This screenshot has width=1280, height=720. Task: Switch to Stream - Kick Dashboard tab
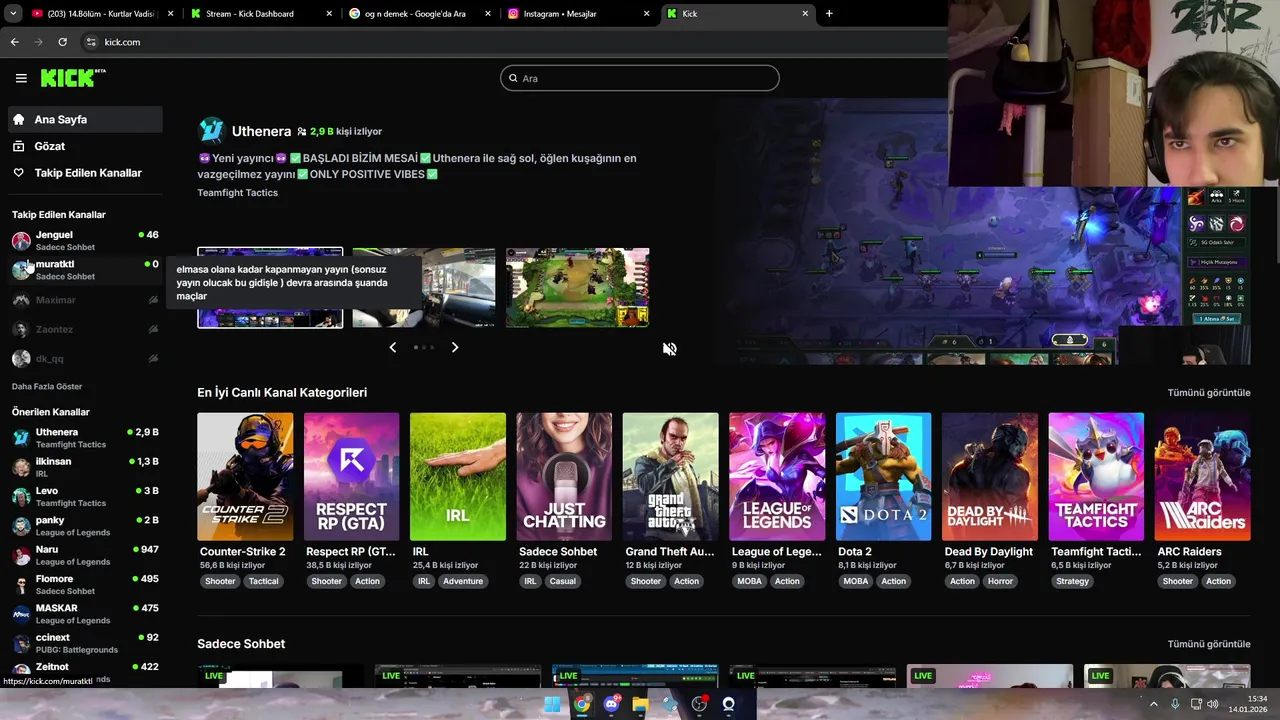(x=260, y=14)
